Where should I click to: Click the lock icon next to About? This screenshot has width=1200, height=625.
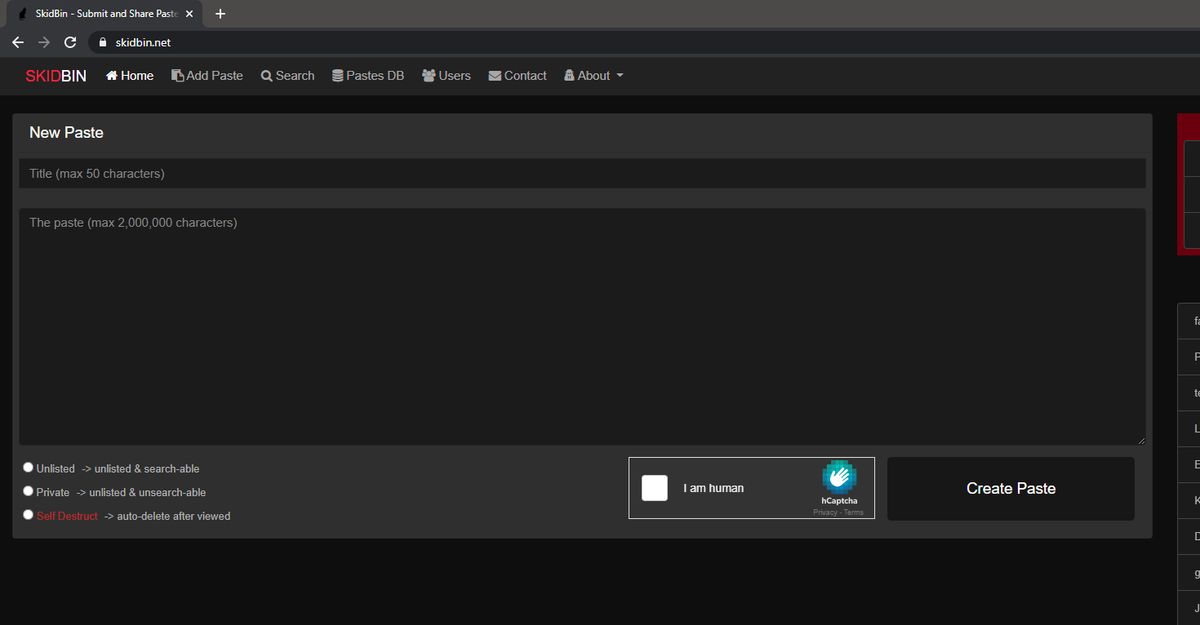pyautogui.click(x=569, y=75)
